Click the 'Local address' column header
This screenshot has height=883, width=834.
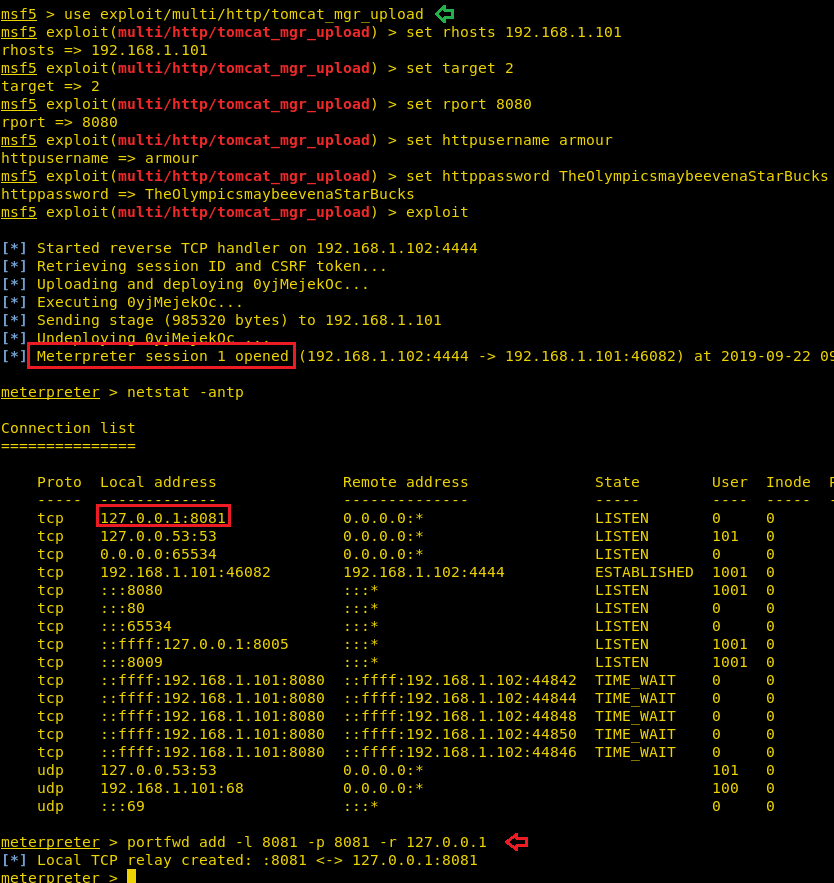(158, 483)
